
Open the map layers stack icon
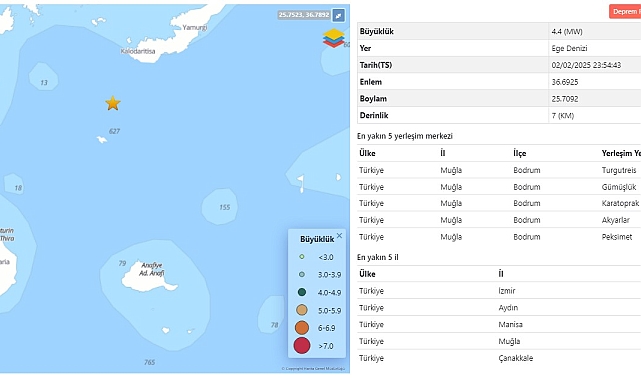334,38
